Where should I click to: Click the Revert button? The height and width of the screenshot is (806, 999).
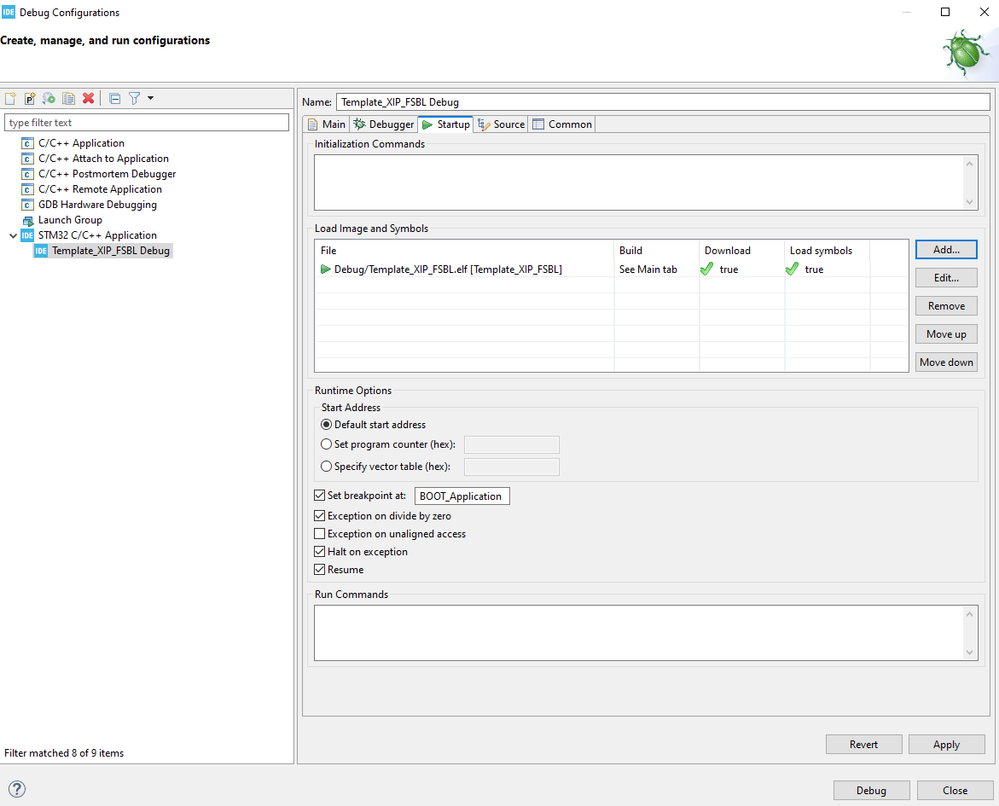pos(864,744)
